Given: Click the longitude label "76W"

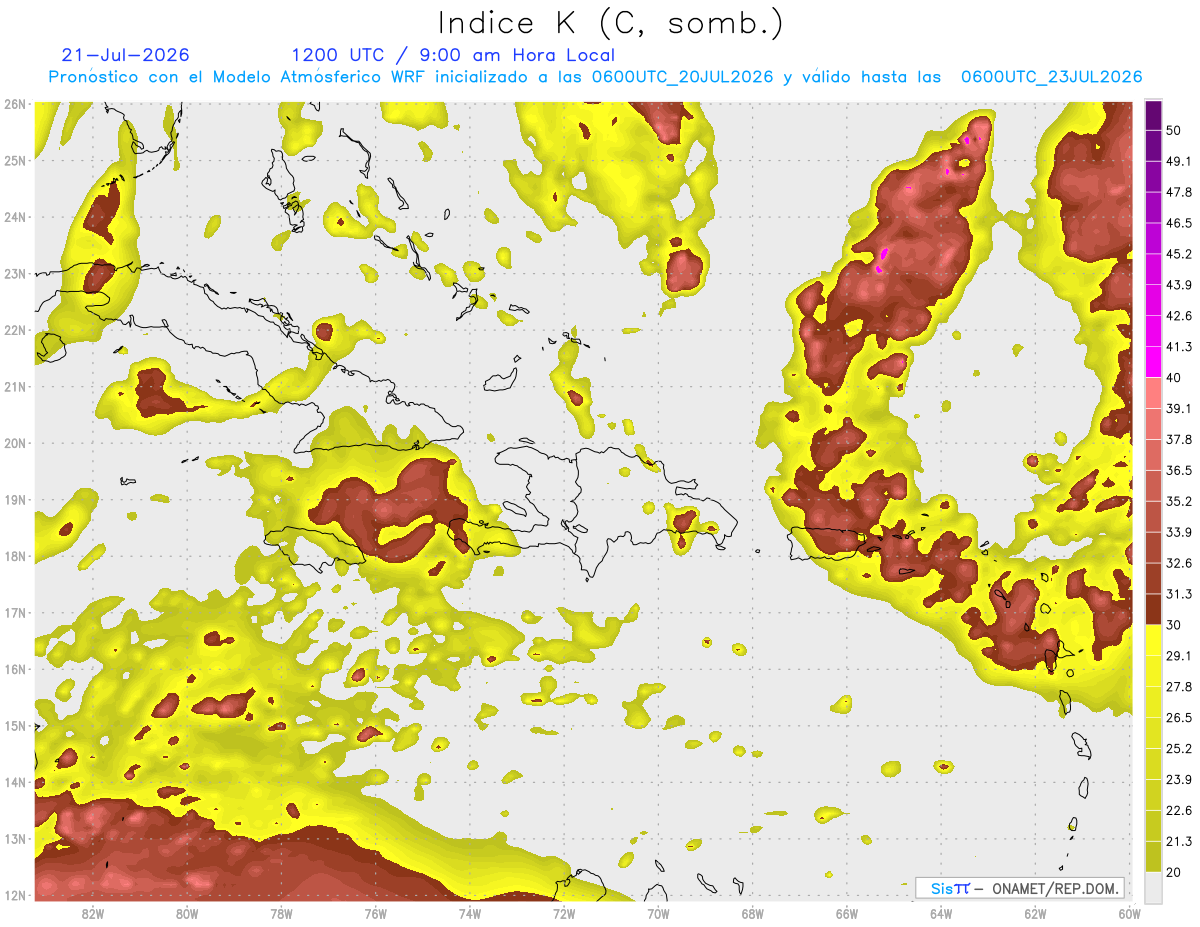Looking at the screenshot, I should (375, 913).
